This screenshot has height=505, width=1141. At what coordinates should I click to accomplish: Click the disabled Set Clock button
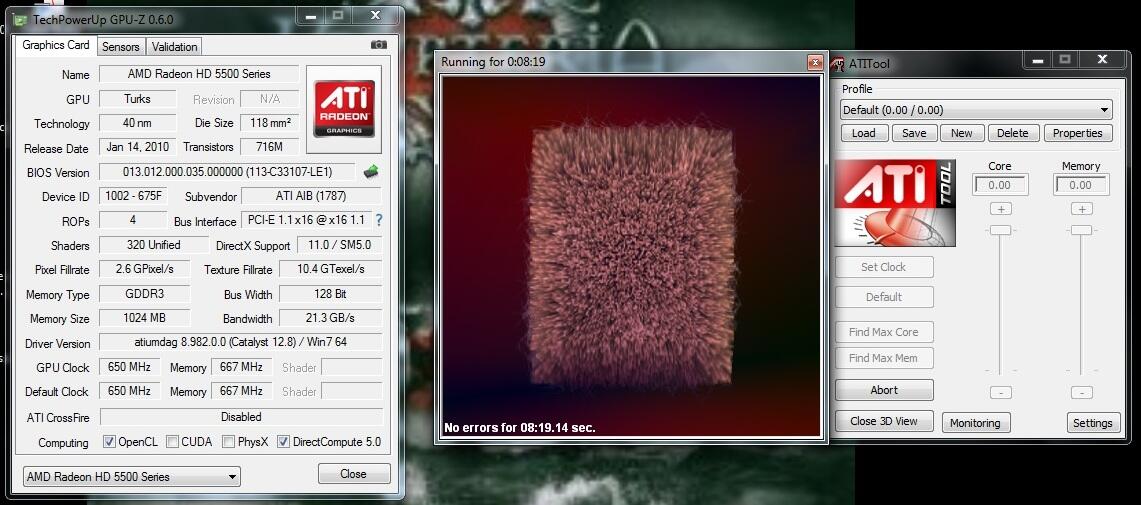(884, 267)
